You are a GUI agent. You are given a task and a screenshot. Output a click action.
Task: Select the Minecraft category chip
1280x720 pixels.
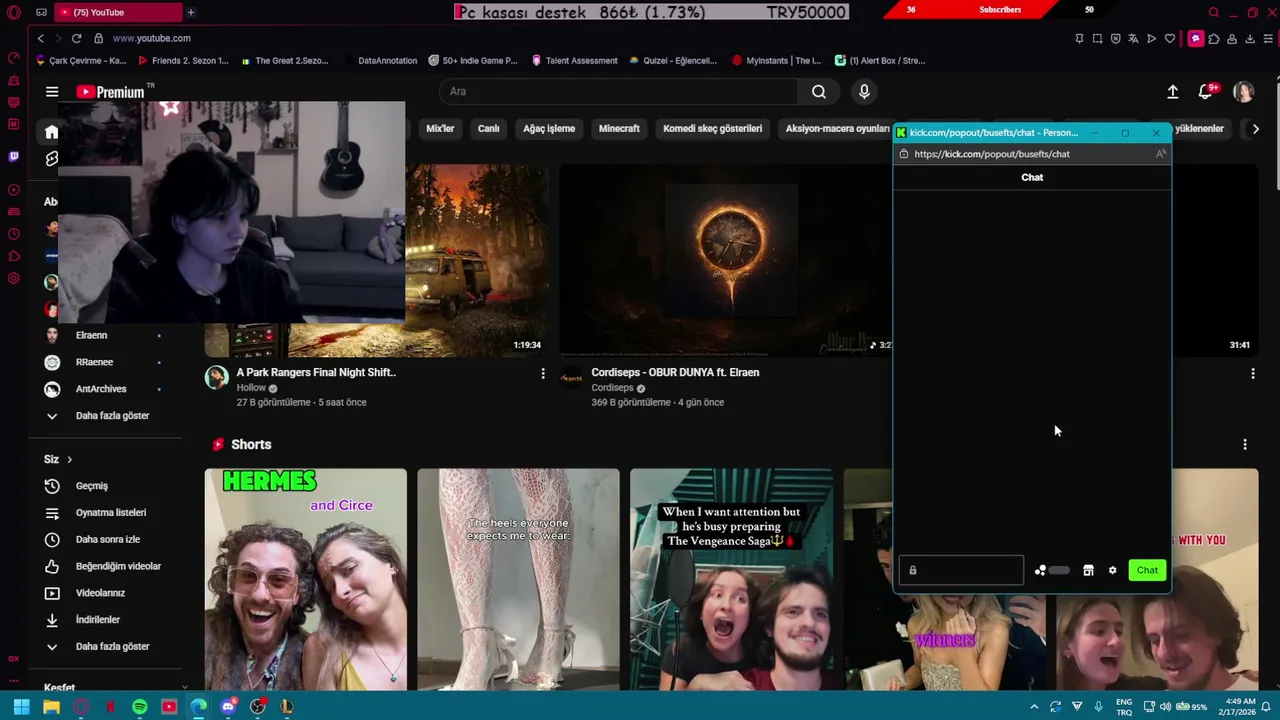(x=619, y=129)
